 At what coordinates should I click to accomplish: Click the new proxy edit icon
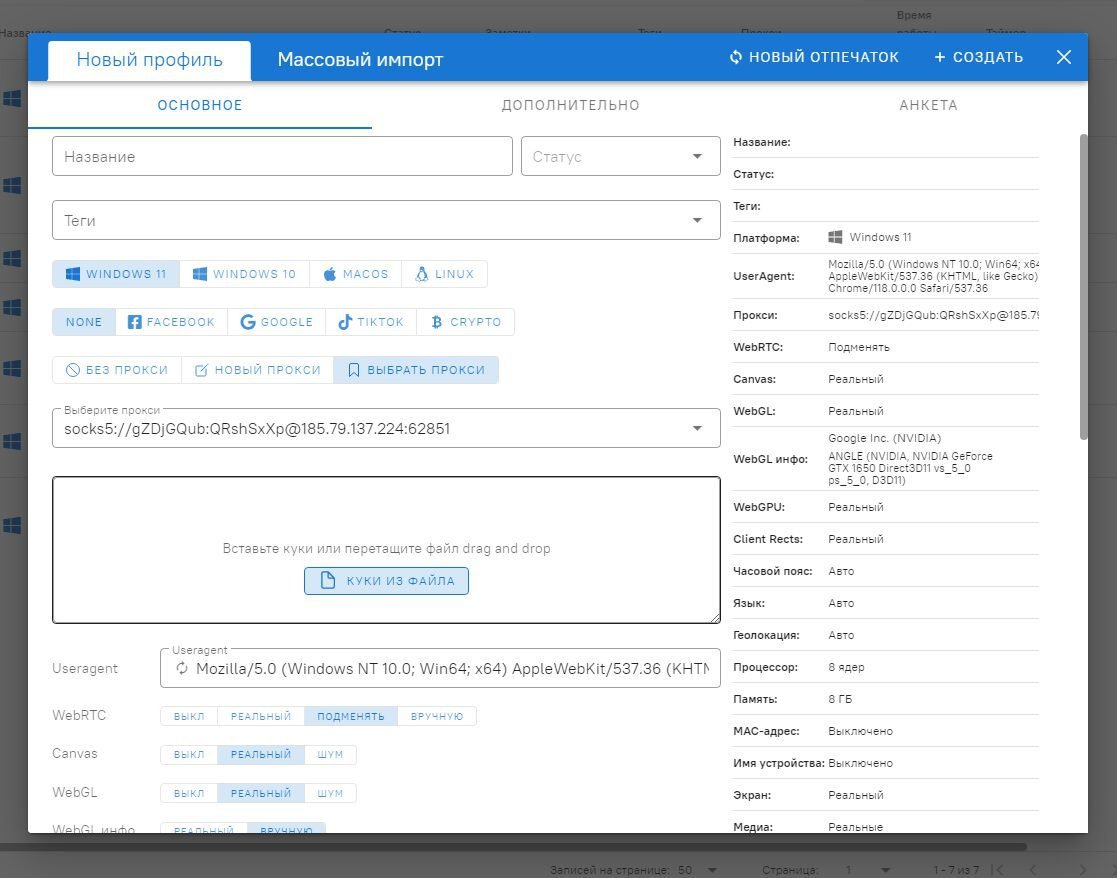202,370
